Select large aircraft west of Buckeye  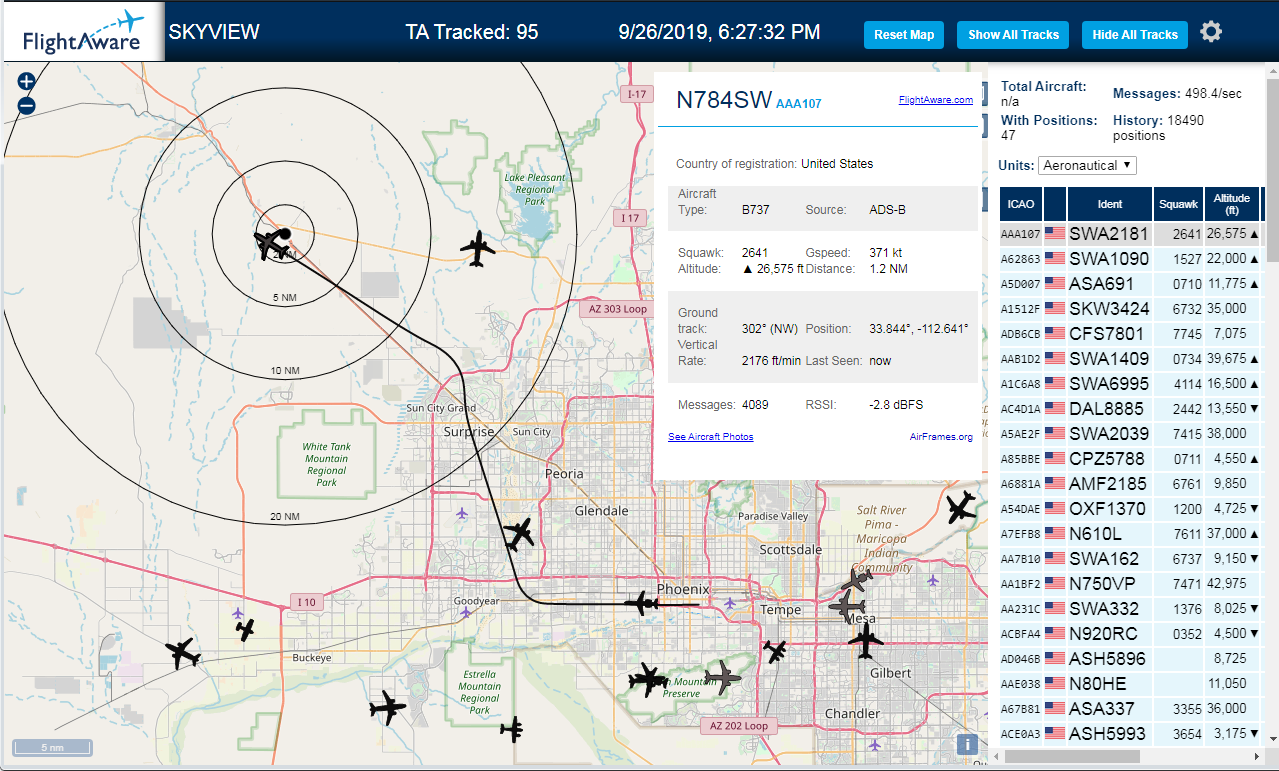pyautogui.click(x=183, y=653)
